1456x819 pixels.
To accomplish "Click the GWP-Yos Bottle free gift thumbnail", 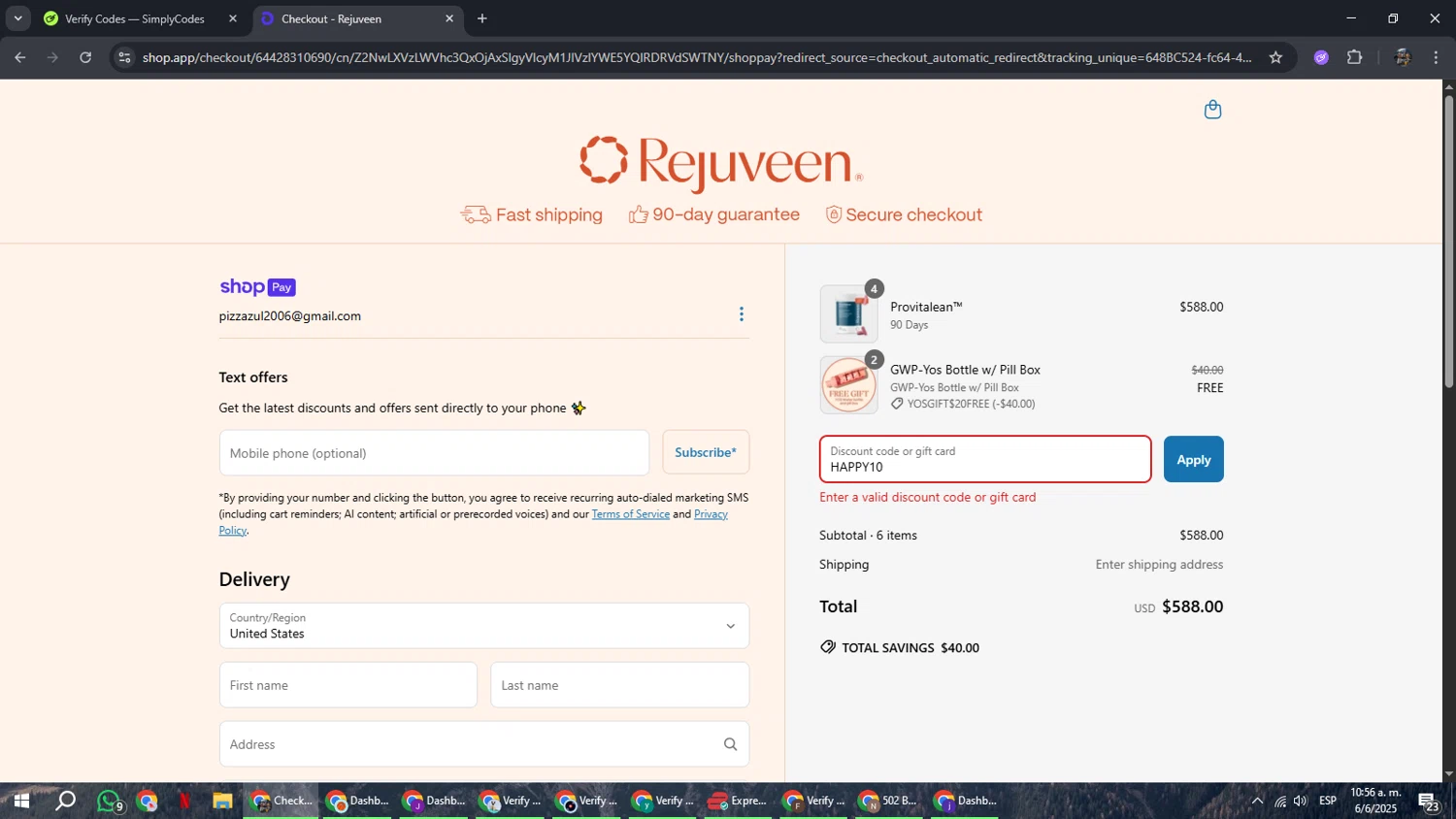I will 849,385.
